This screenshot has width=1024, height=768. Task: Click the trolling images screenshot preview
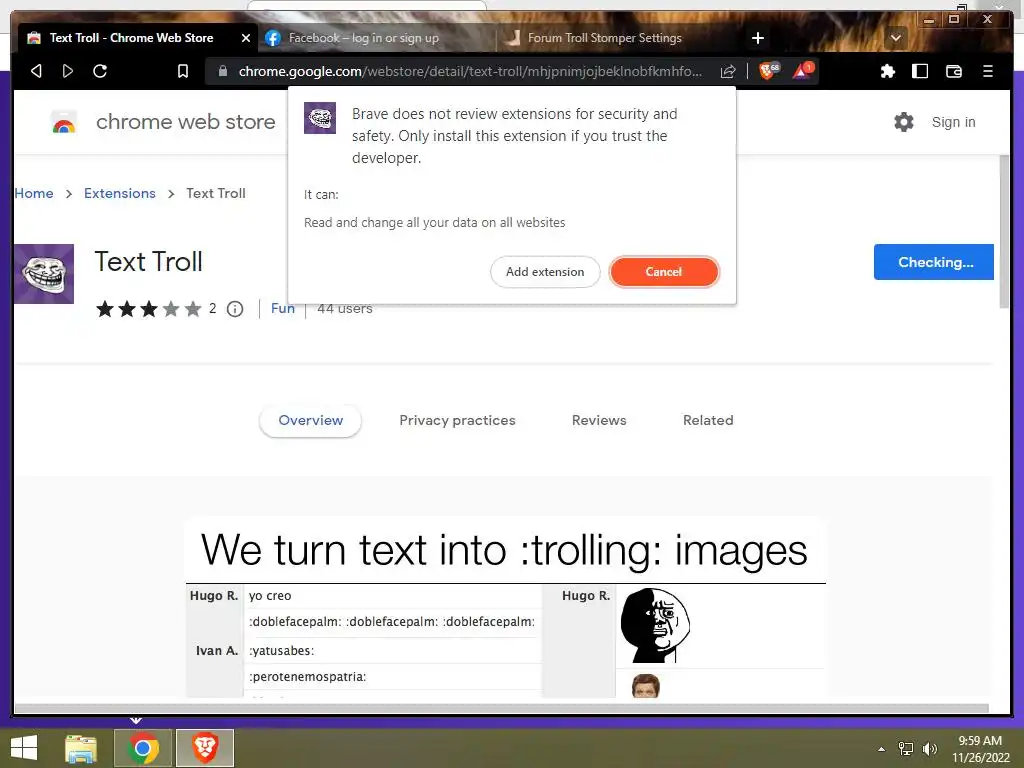505,607
